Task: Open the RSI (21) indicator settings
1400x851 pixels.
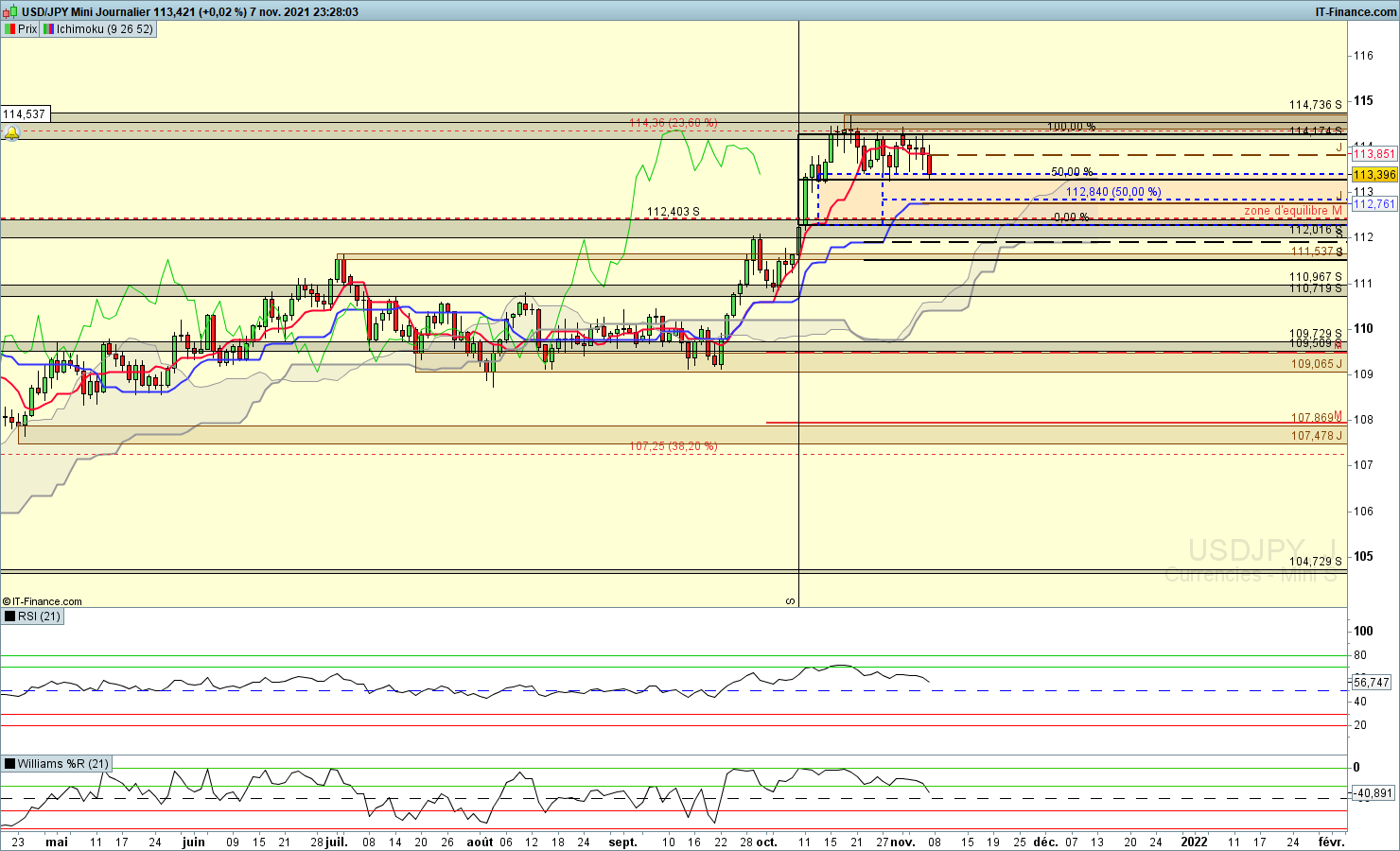Action: [x=32, y=617]
